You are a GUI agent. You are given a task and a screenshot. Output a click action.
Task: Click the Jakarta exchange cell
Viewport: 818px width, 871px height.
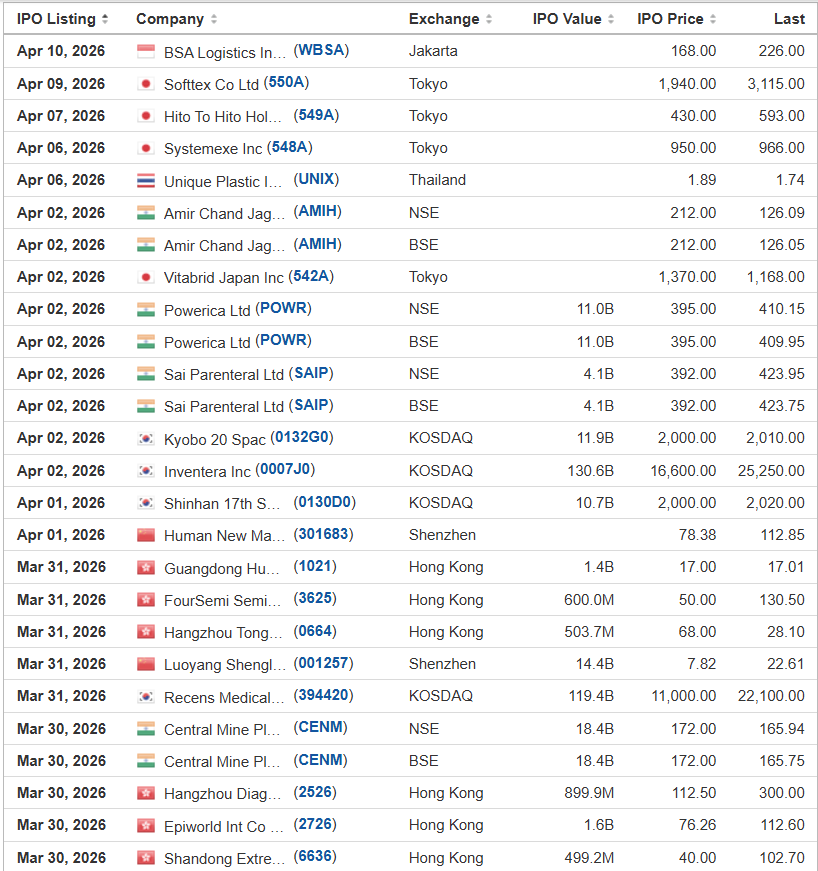tap(433, 51)
